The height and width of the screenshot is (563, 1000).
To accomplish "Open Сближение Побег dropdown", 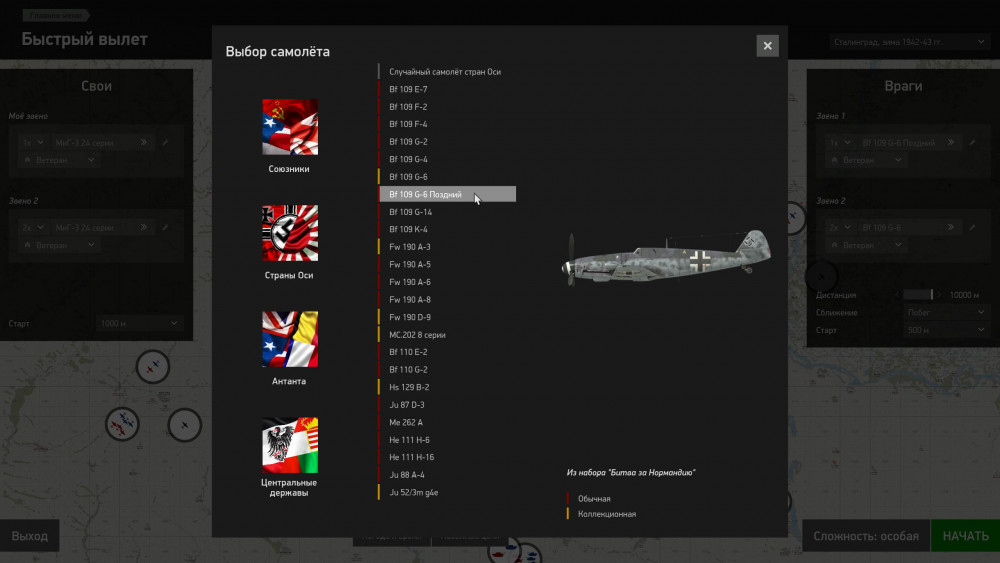I will click(x=946, y=312).
